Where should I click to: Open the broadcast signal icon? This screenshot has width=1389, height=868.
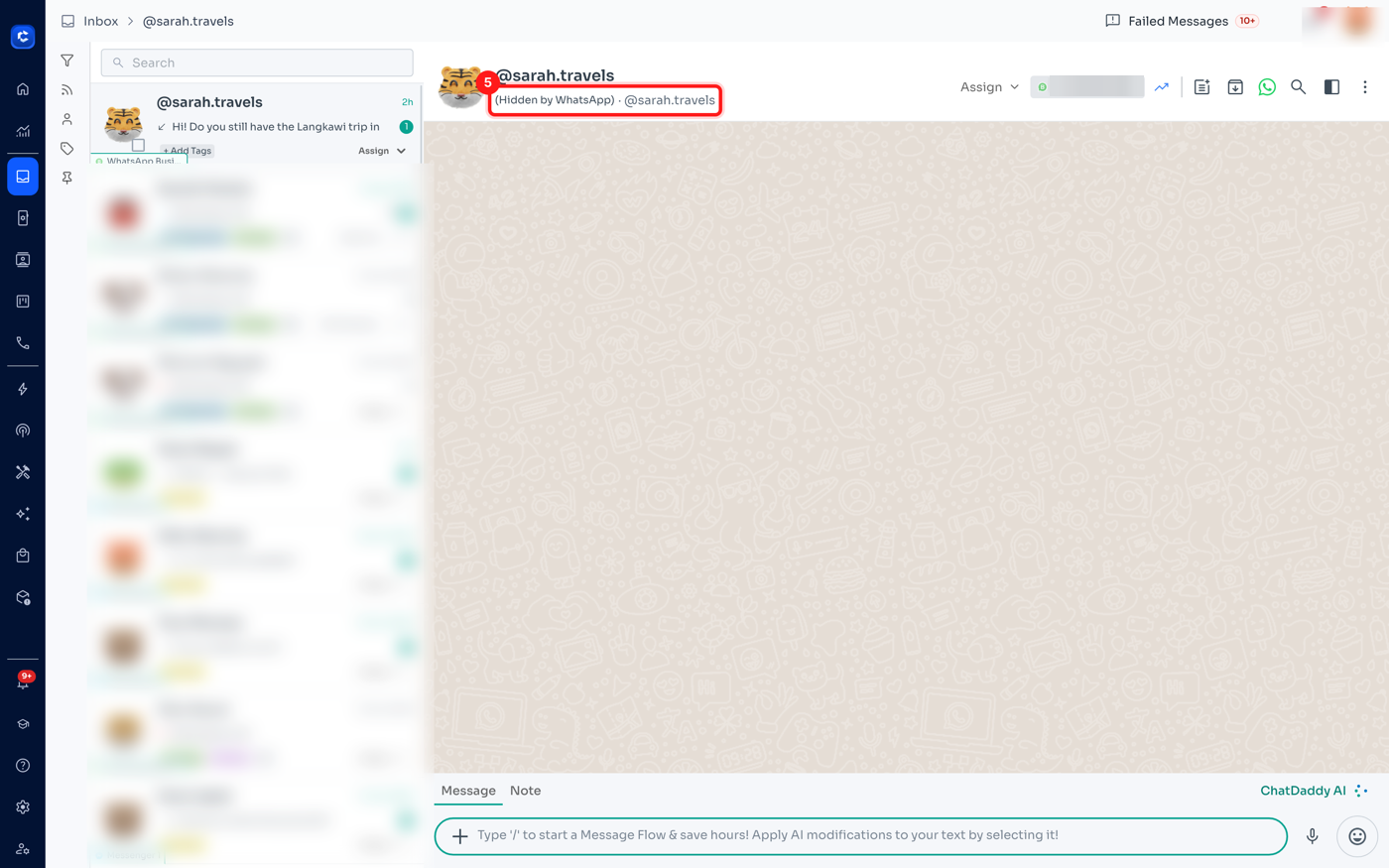[x=23, y=431]
